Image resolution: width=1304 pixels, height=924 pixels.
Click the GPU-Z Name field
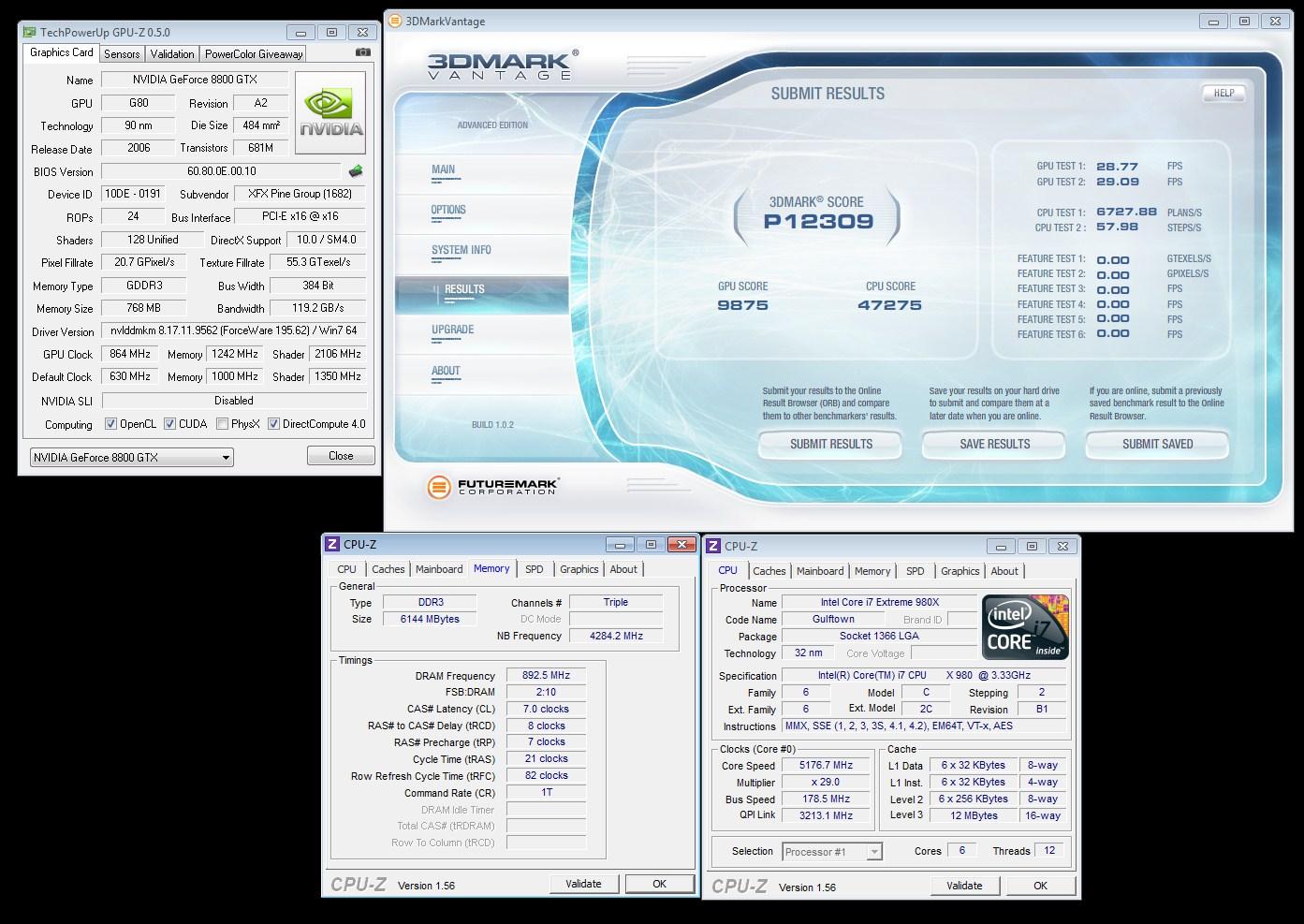point(195,80)
